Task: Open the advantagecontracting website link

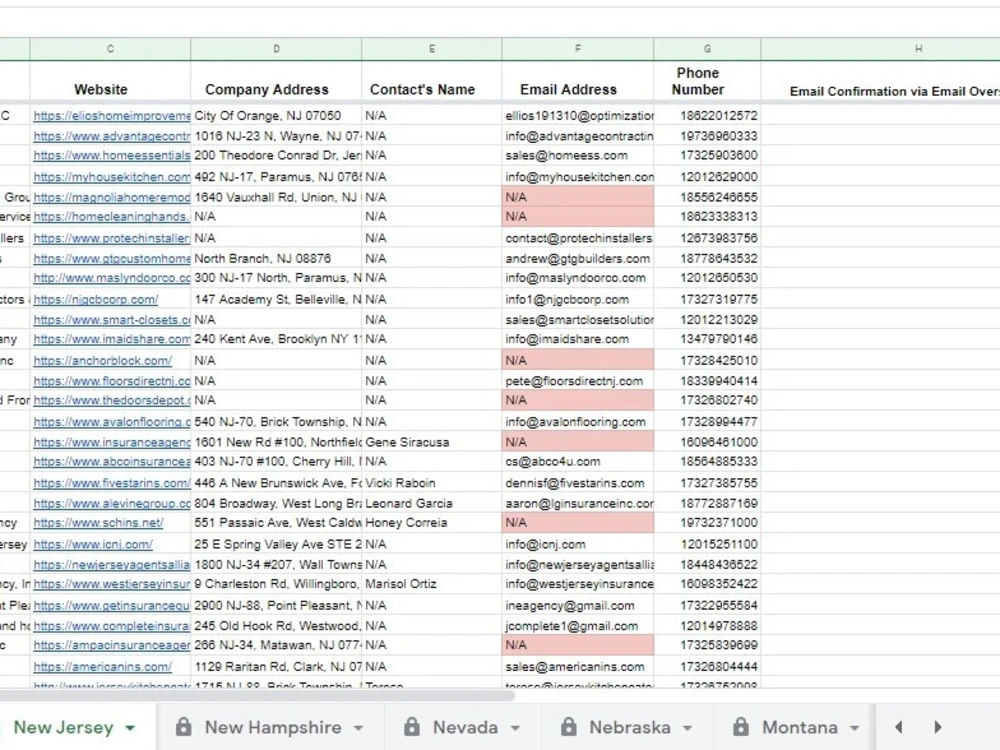Action: 112,136
